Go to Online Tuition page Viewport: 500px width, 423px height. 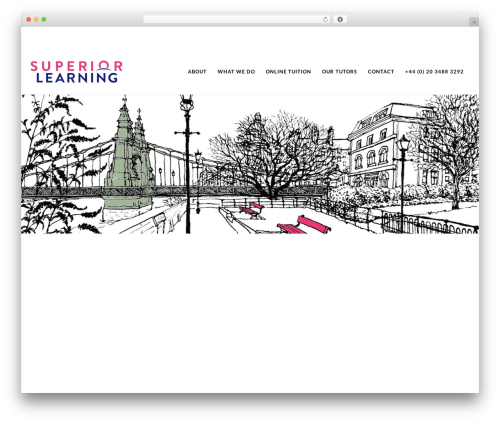[288, 72]
